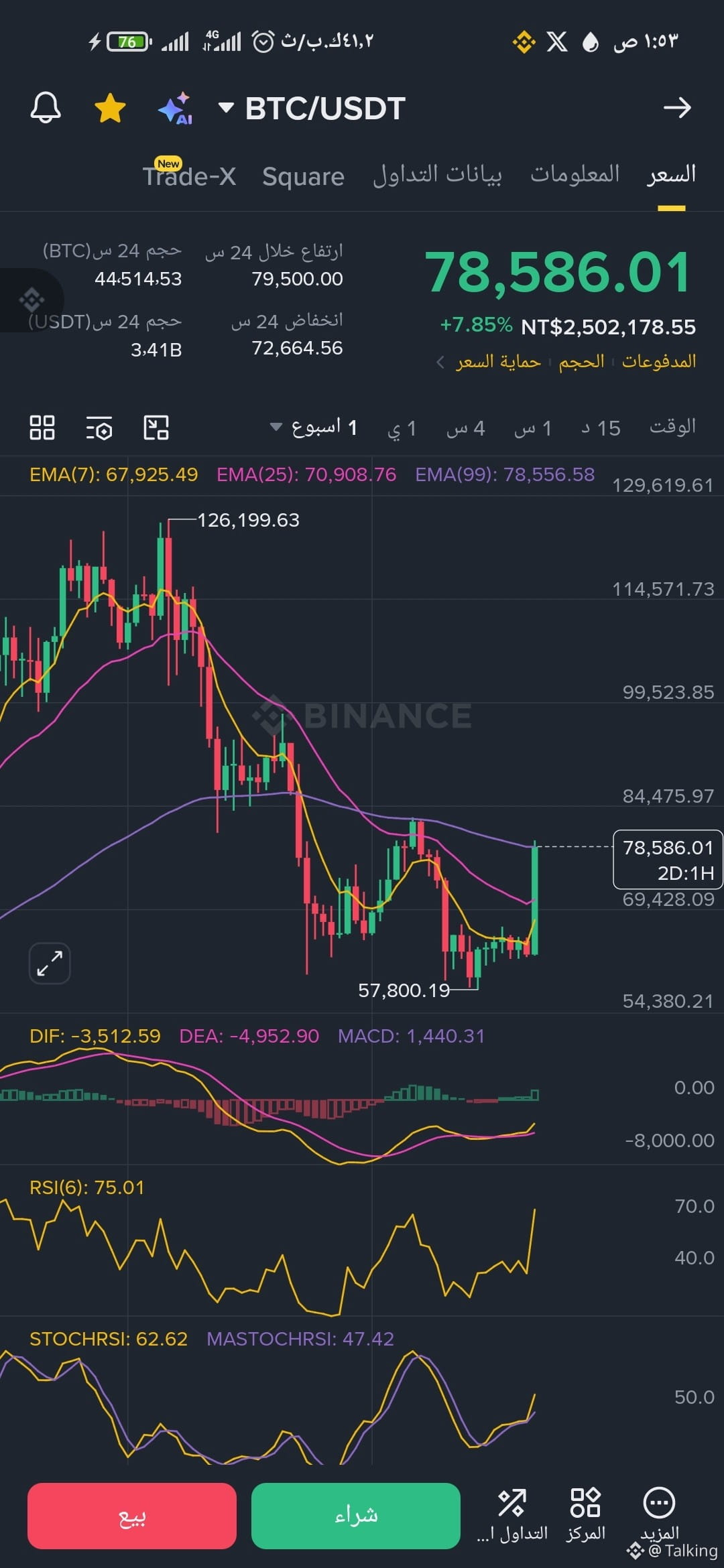Select the 4 س interval
This screenshot has width=724, height=1568.
(466, 428)
